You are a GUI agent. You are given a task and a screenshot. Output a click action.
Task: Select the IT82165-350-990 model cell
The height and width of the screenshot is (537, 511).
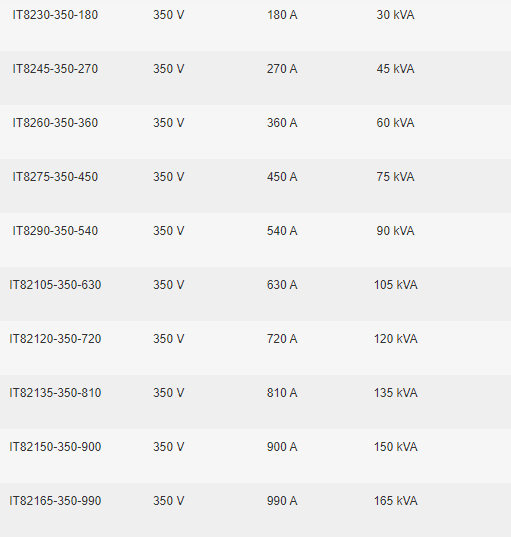(x=55, y=501)
